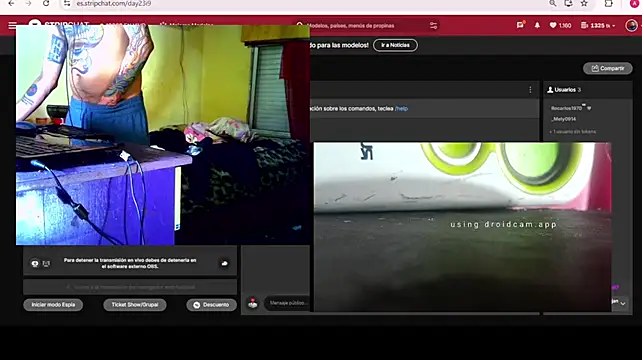Open the hamburger menu at top left
The height and width of the screenshot is (360, 642).
click(12, 25)
